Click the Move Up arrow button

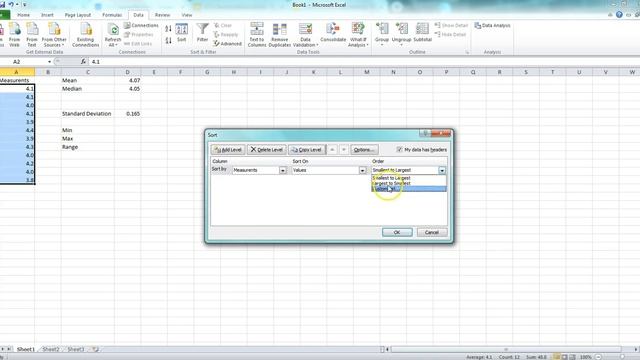[332, 150]
